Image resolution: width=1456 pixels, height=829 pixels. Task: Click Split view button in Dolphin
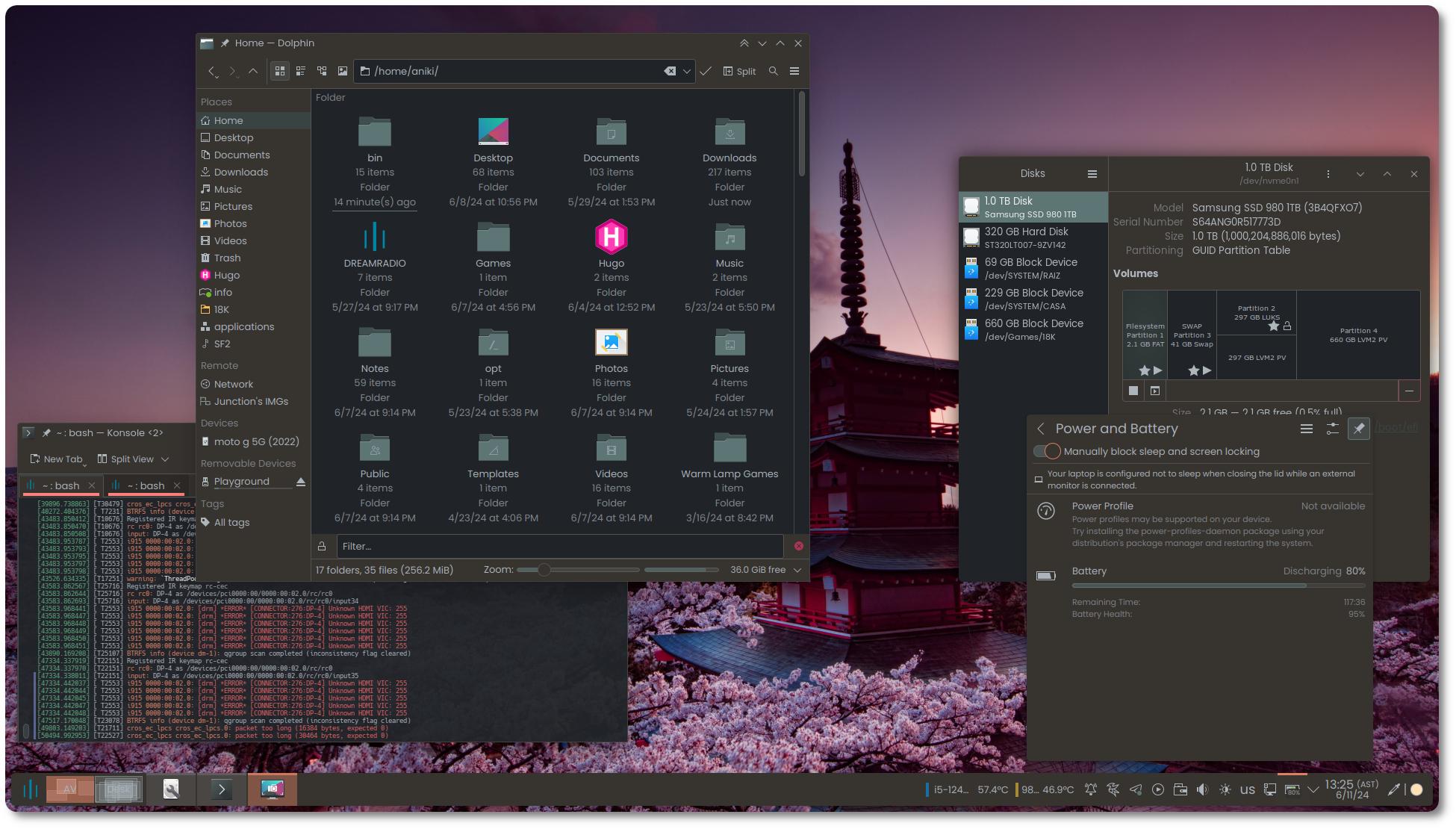click(x=739, y=71)
